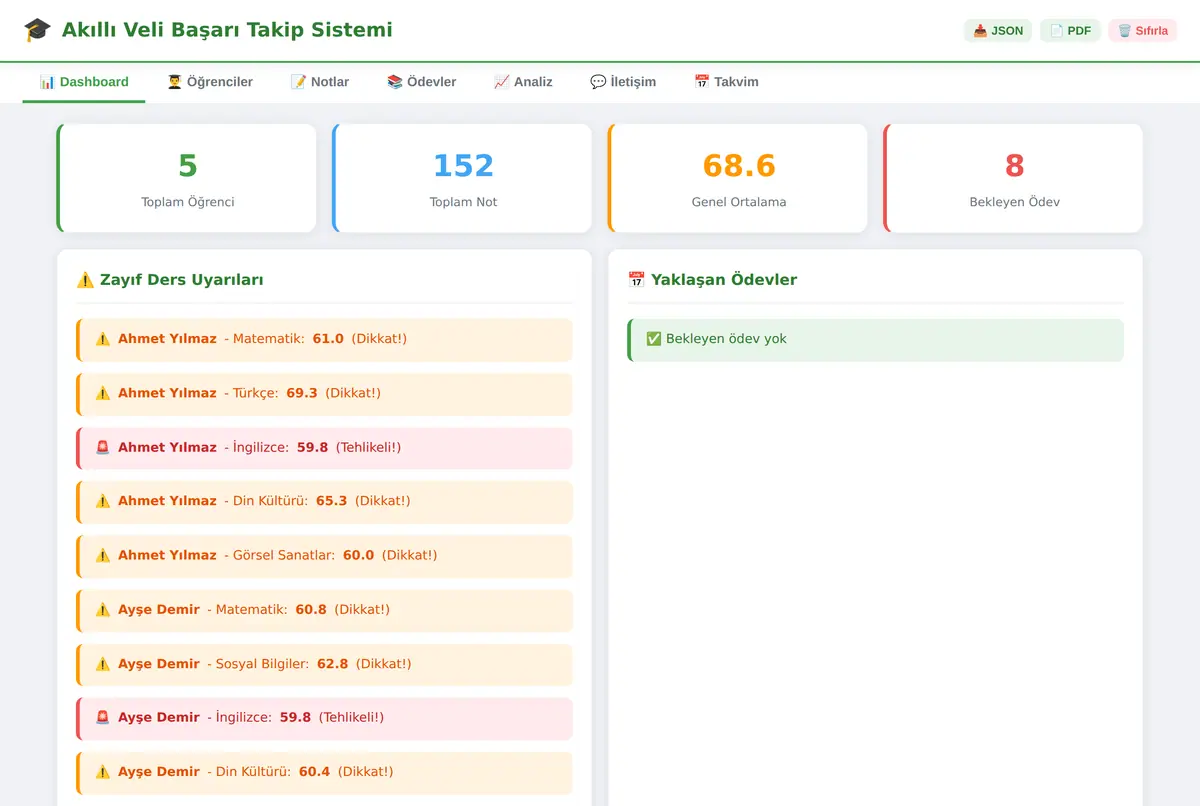
Task: Go to the Notlar tab
Action: [x=320, y=82]
